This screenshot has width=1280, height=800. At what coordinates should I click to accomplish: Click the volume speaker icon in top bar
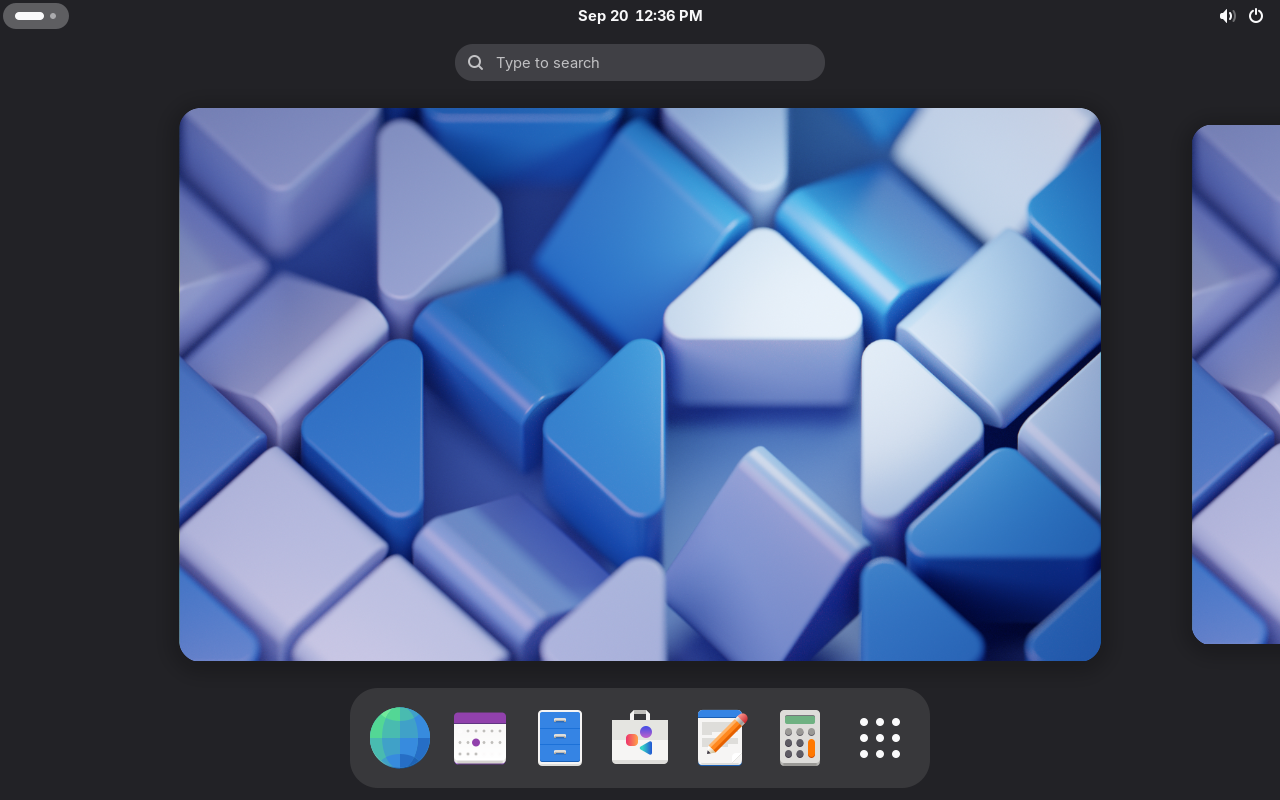click(x=1227, y=16)
